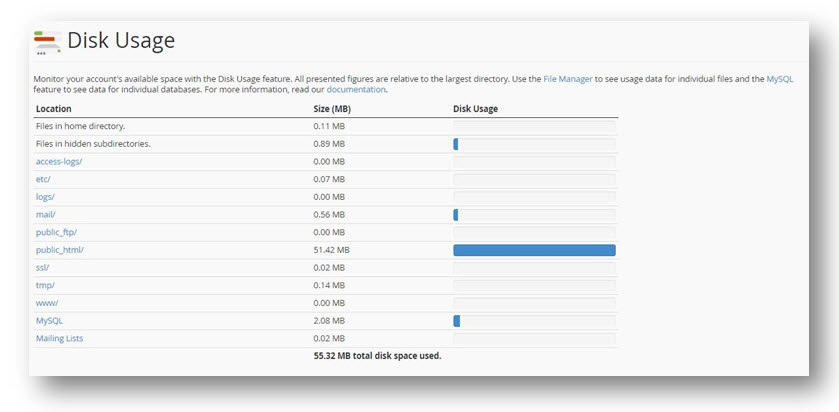The width and height of the screenshot is (839, 412).
Task: Open the etc/ directory link
Action: (43, 179)
